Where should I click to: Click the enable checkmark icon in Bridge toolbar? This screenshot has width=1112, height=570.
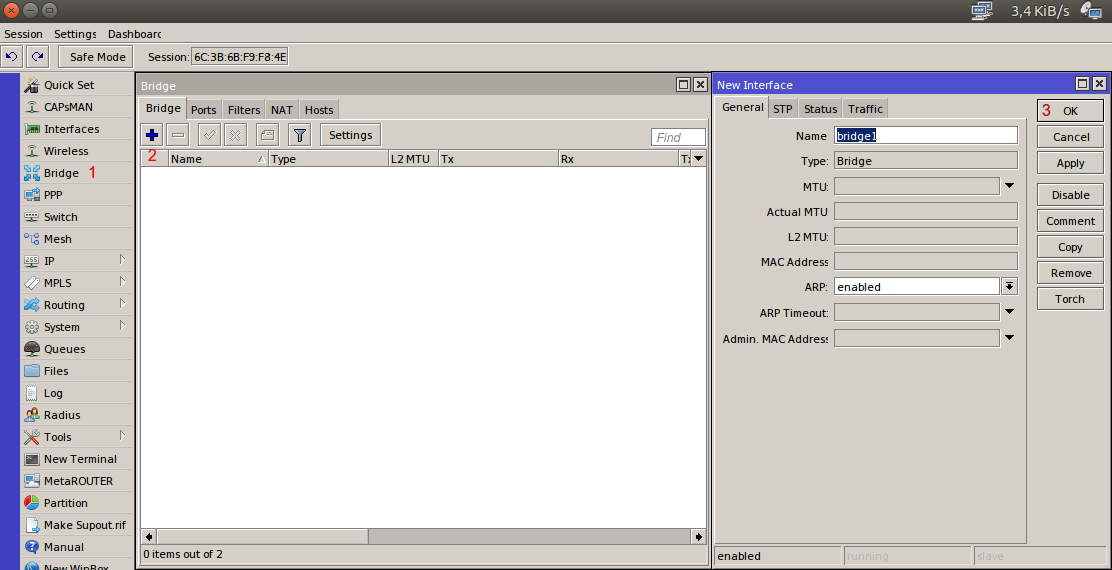209,135
